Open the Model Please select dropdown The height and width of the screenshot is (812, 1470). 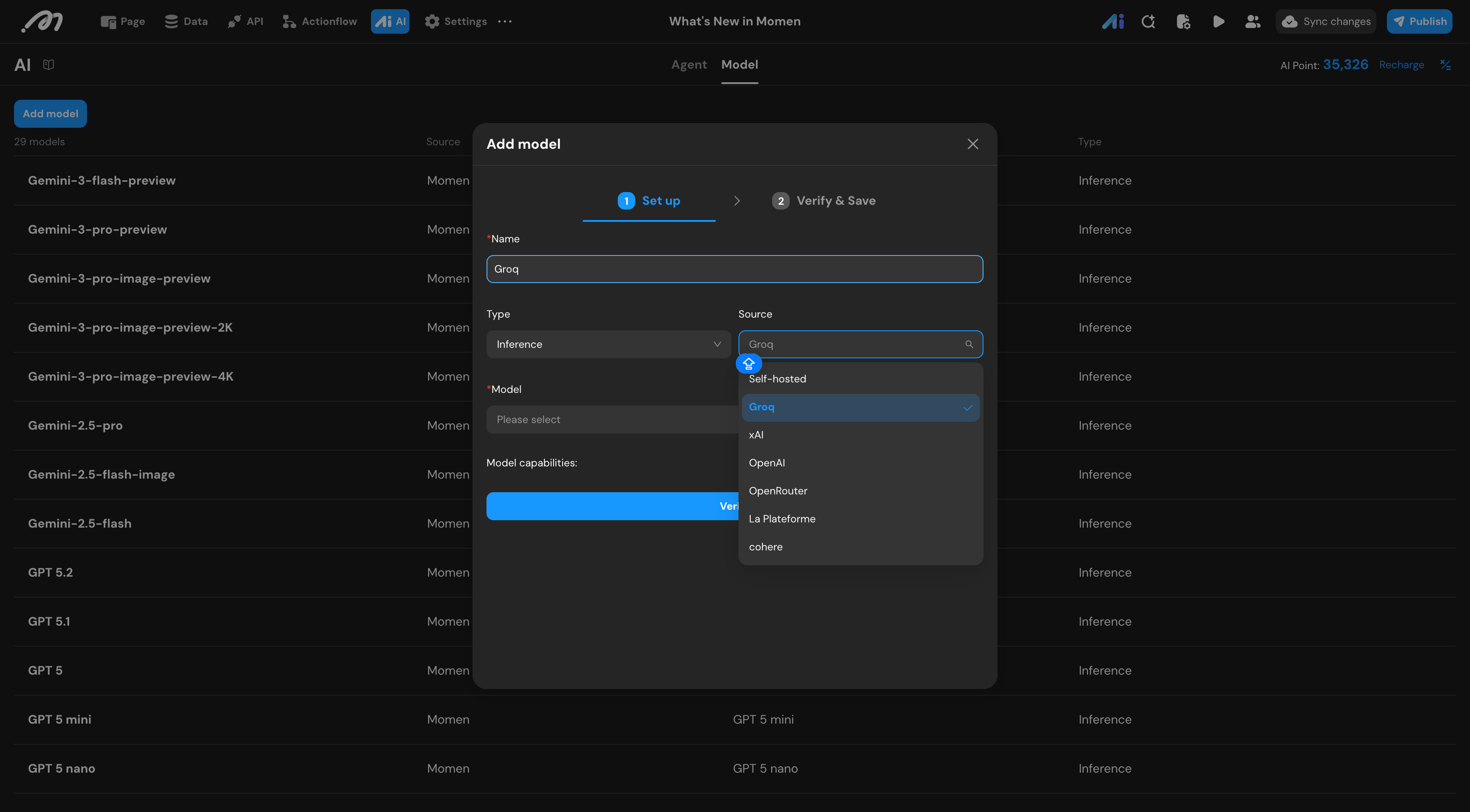(x=611, y=420)
